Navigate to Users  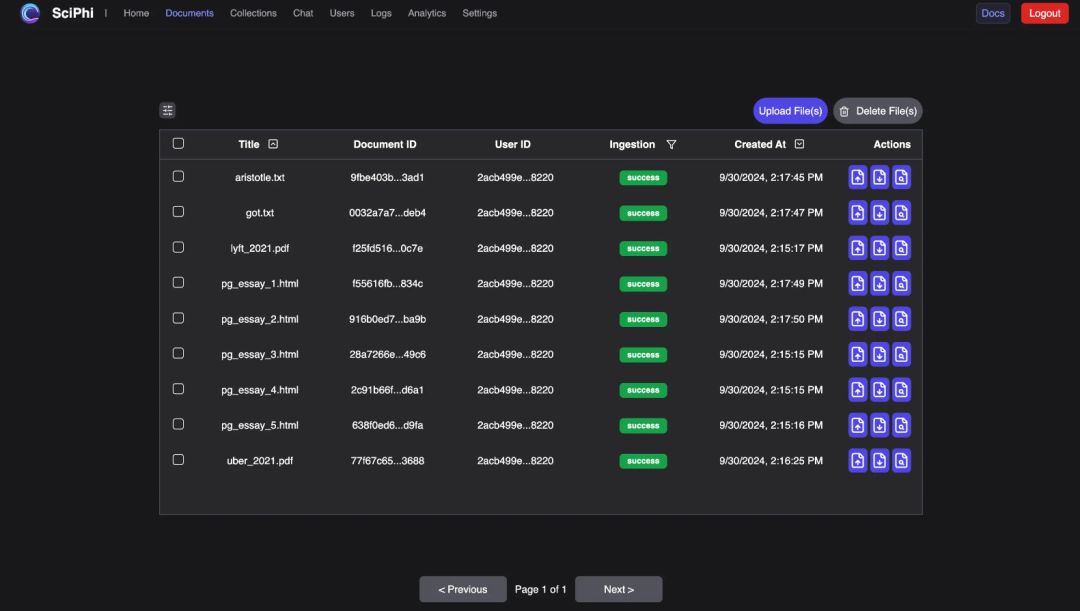coord(342,13)
